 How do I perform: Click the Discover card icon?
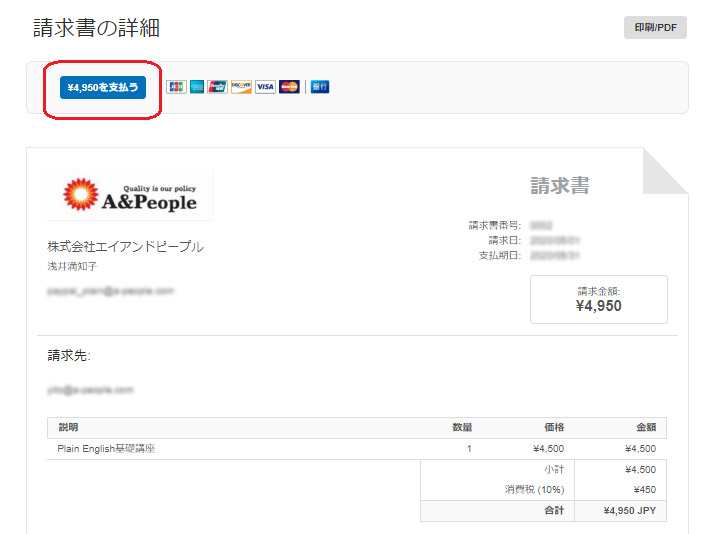point(241,87)
